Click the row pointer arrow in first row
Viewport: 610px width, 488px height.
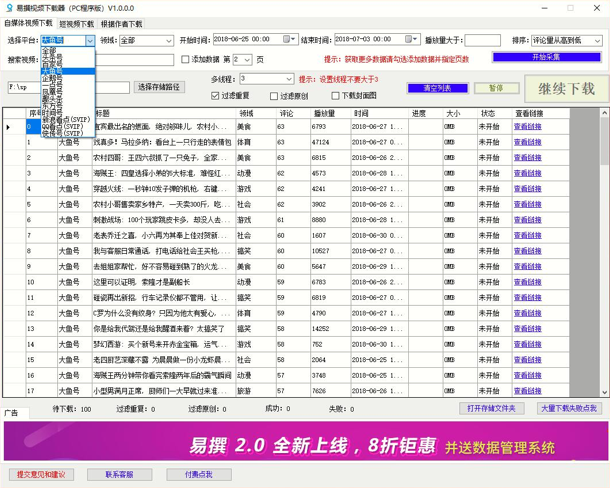[8, 127]
